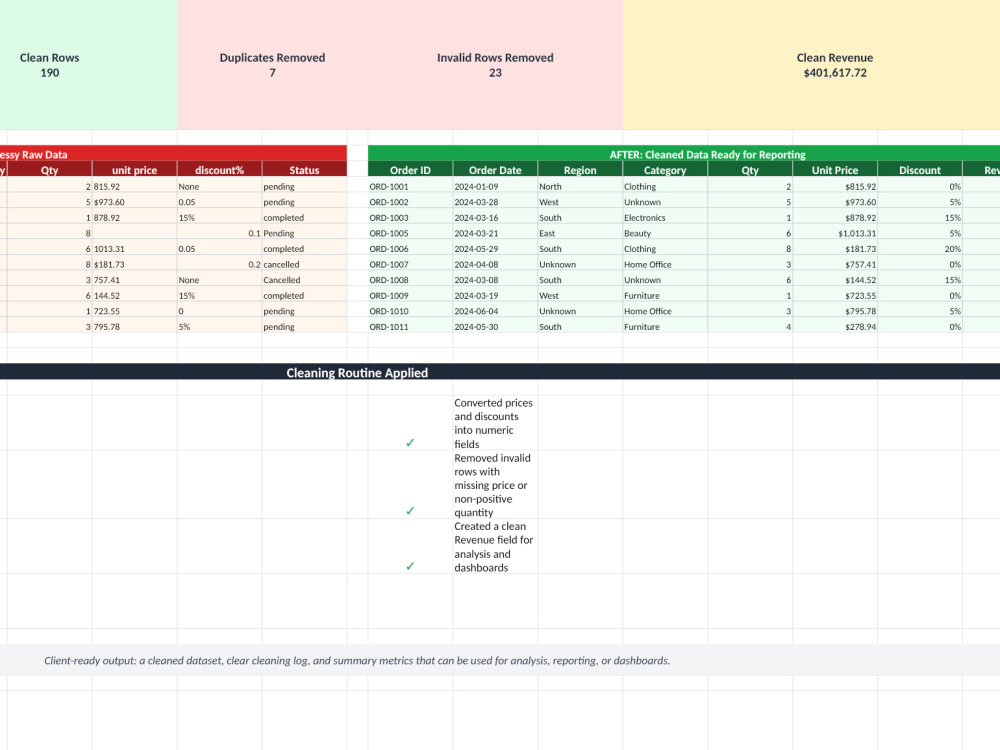1000x750 pixels.
Task: Select the Invalid Rows Removed card
Action: 495,64
